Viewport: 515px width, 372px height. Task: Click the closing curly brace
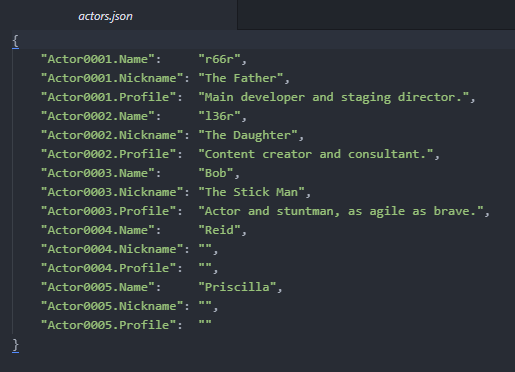(15, 345)
